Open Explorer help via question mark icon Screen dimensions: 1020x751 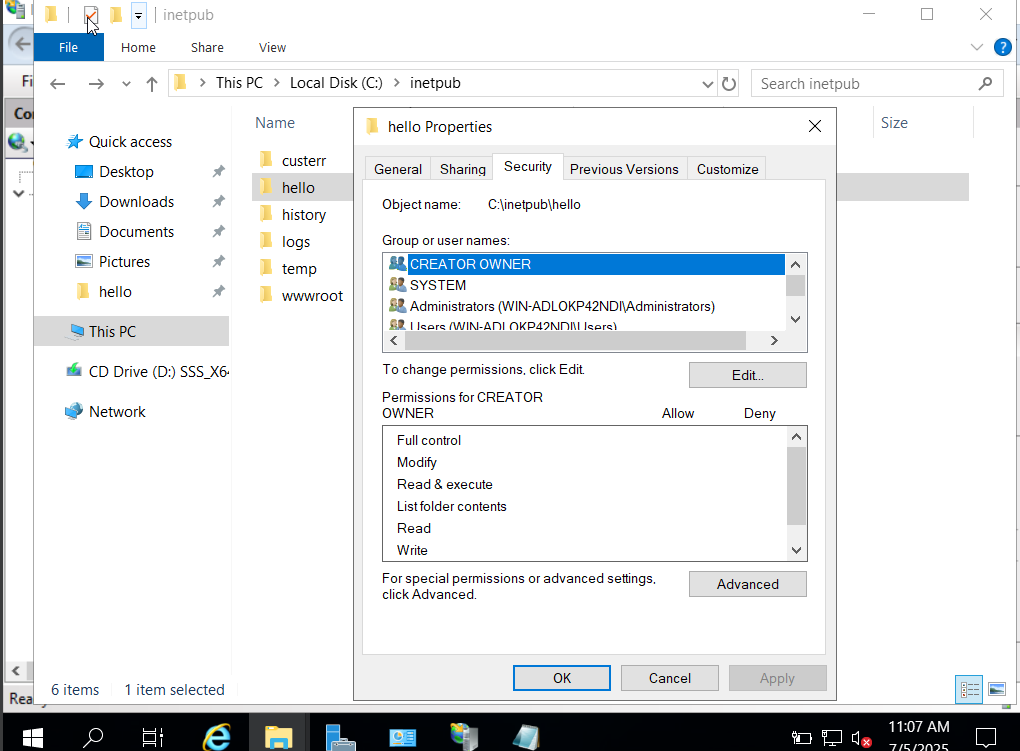pos(1002,47)
